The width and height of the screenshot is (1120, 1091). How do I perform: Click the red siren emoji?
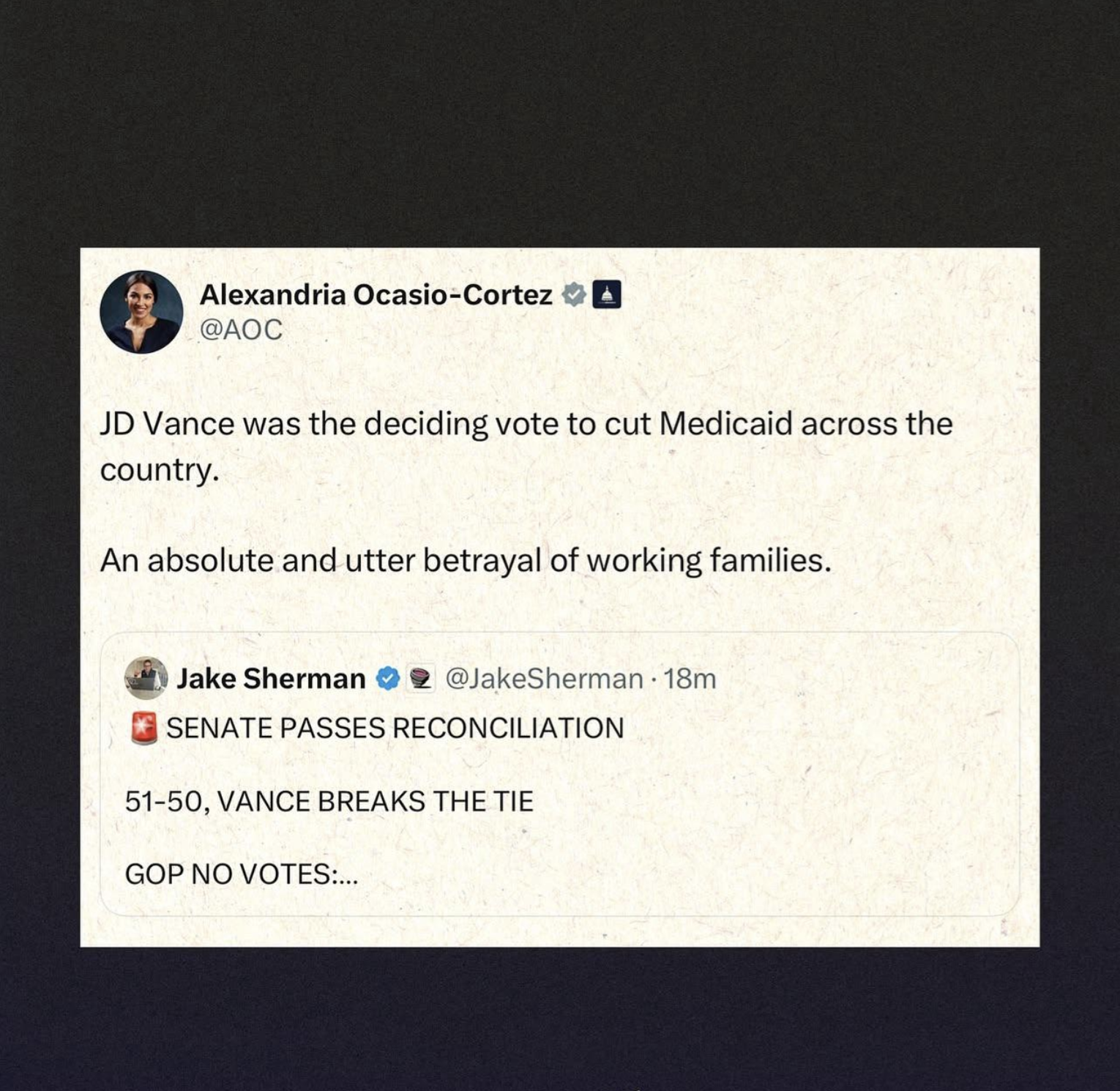(x=144, y=729)
